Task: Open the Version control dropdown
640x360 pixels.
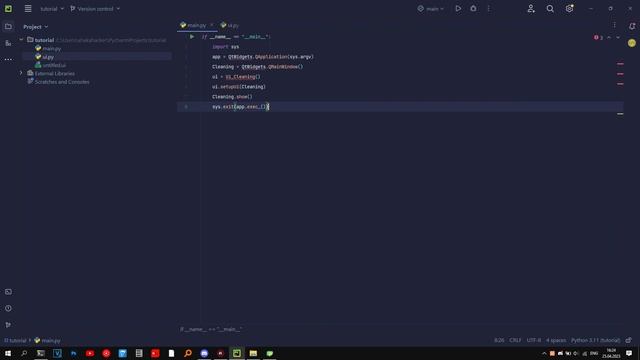Action: coord(95,9)
